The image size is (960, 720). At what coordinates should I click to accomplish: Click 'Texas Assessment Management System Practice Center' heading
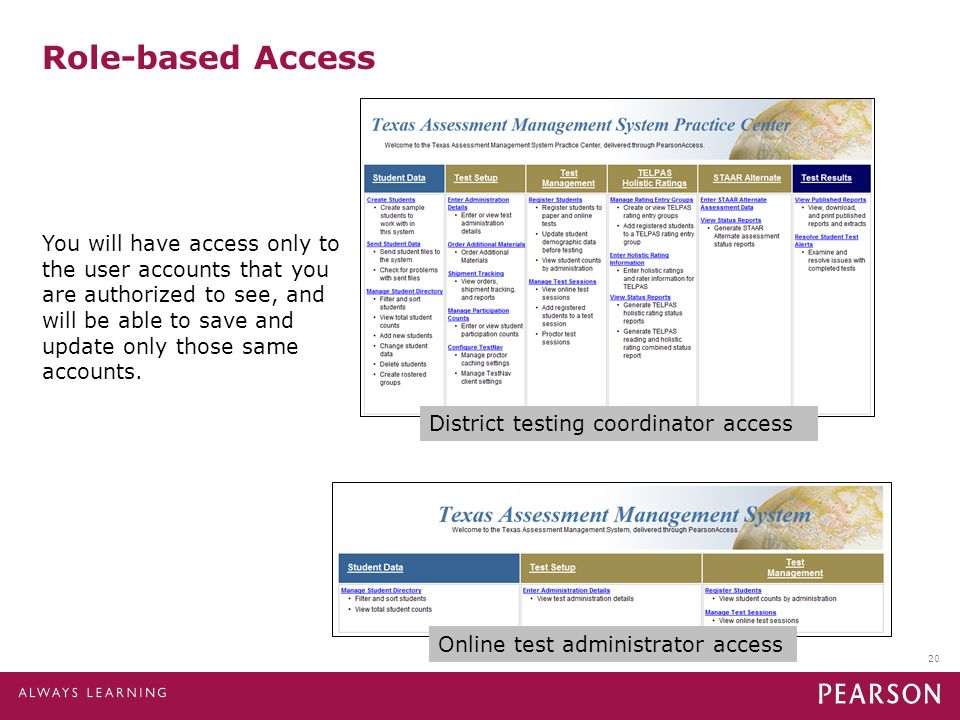pos(580,125)
